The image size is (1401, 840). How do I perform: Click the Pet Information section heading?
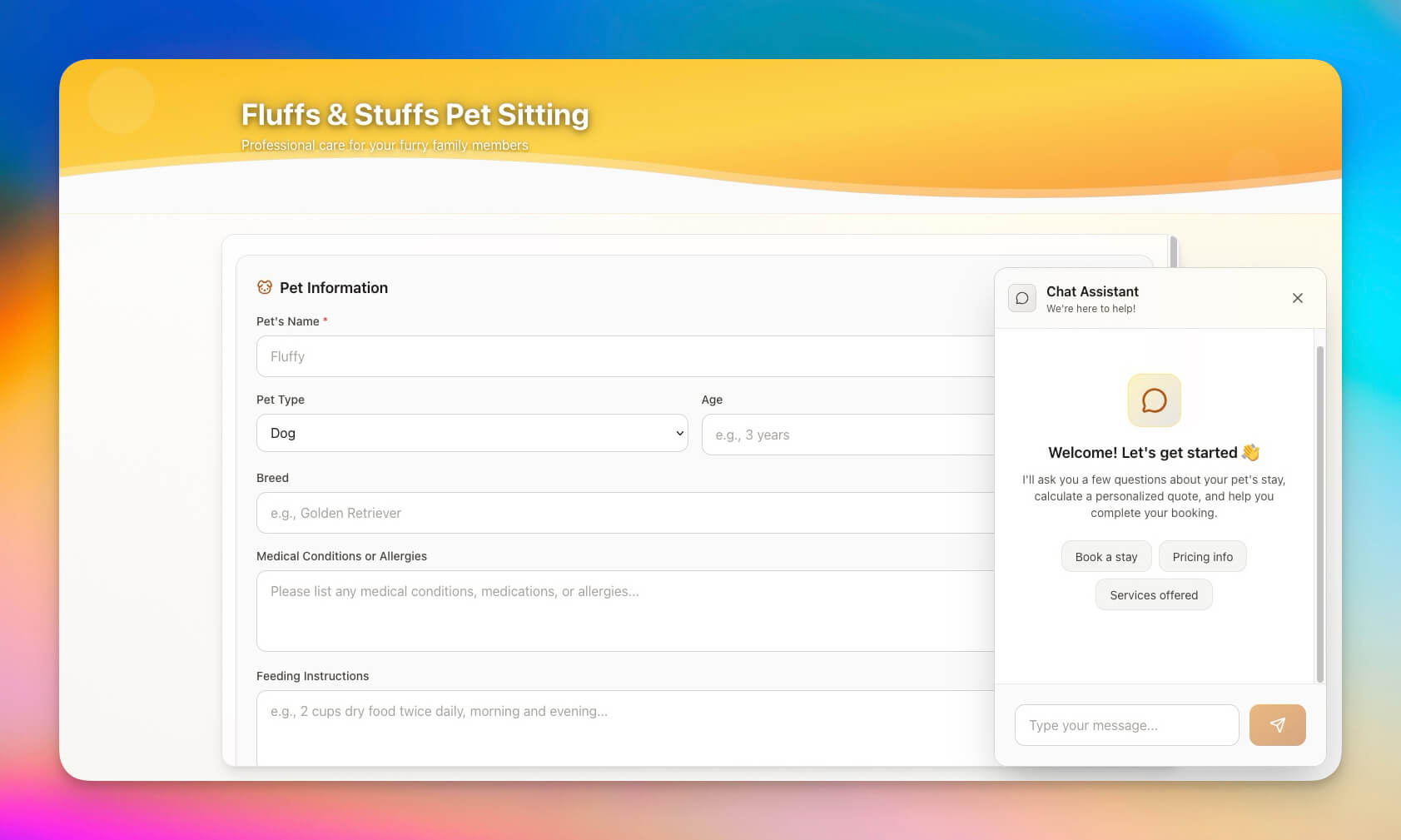[x=334, y=287]
